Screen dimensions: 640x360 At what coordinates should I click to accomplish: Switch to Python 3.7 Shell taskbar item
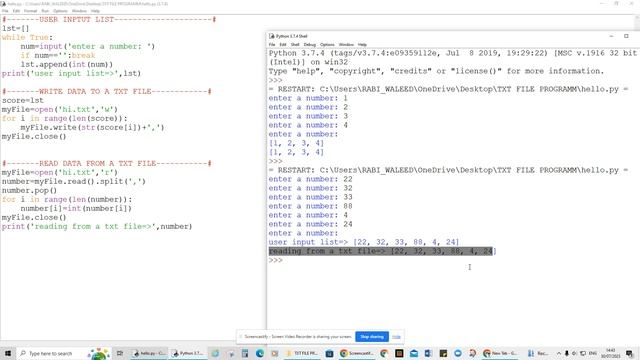tap(188, 353)
